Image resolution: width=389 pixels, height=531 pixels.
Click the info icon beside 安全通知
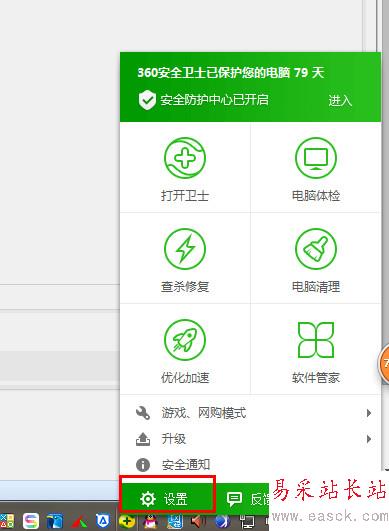(x=143, y=465)
